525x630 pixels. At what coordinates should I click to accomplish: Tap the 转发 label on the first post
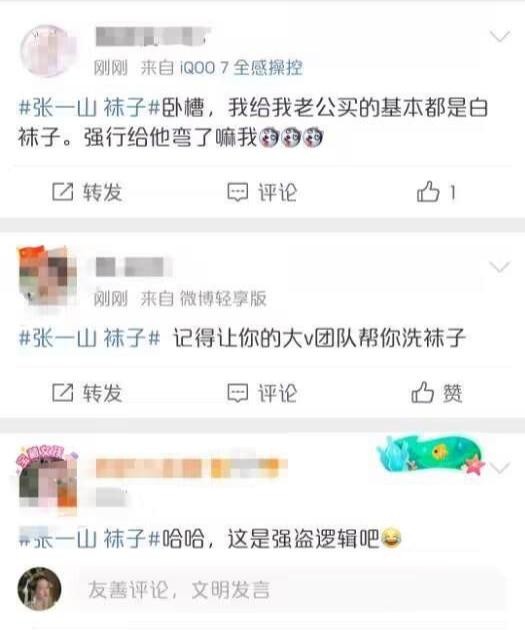(x=102, y=192)
